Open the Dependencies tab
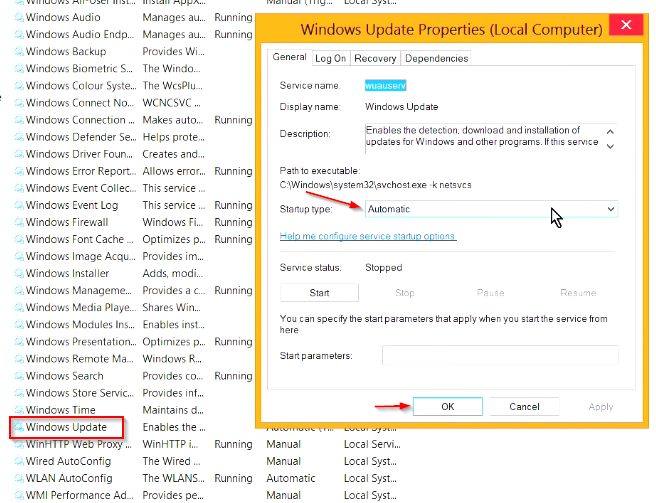Image resolution: width=656 pixels, height=503 pixels. coord(436,59)
